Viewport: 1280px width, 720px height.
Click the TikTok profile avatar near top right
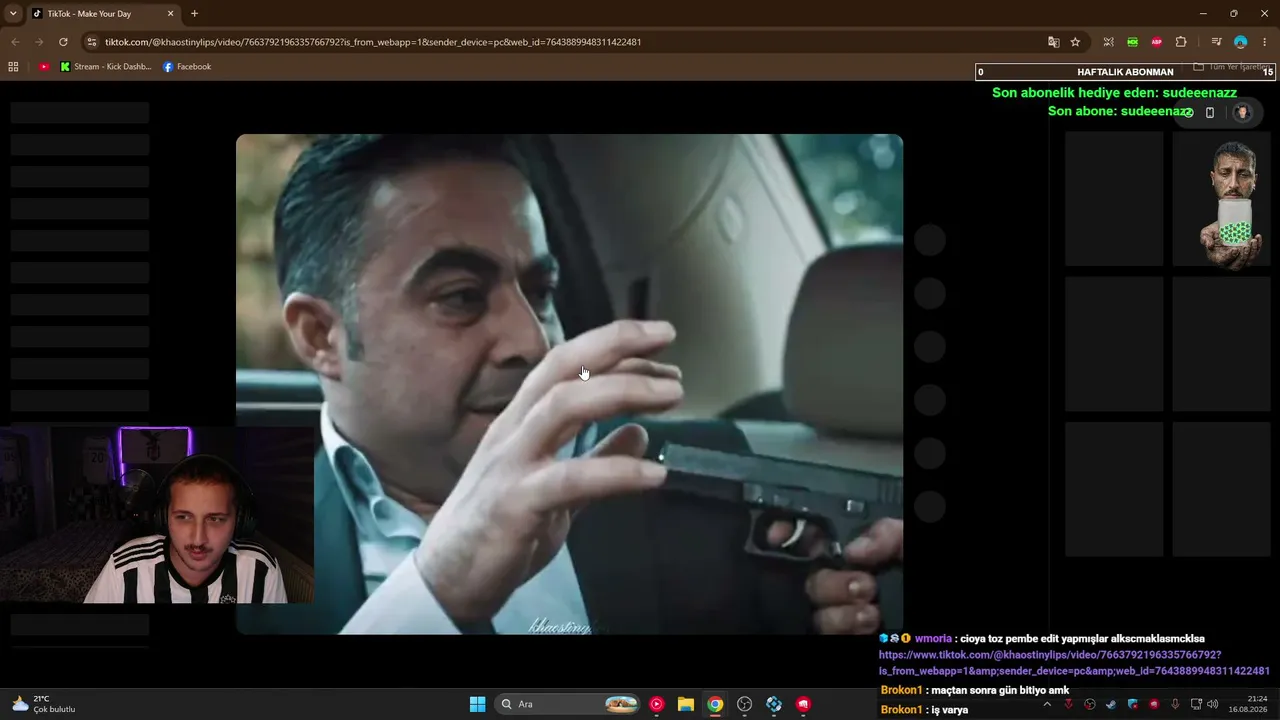pyautogui.click(x=1242, y=113)
